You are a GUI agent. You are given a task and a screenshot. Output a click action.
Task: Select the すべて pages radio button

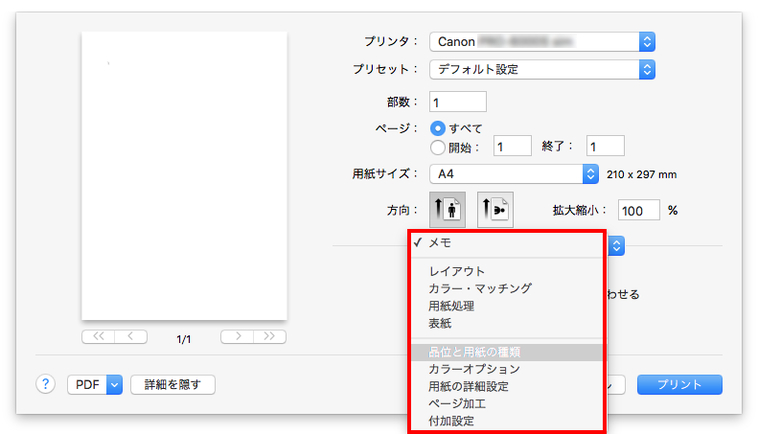coord(437,128)
